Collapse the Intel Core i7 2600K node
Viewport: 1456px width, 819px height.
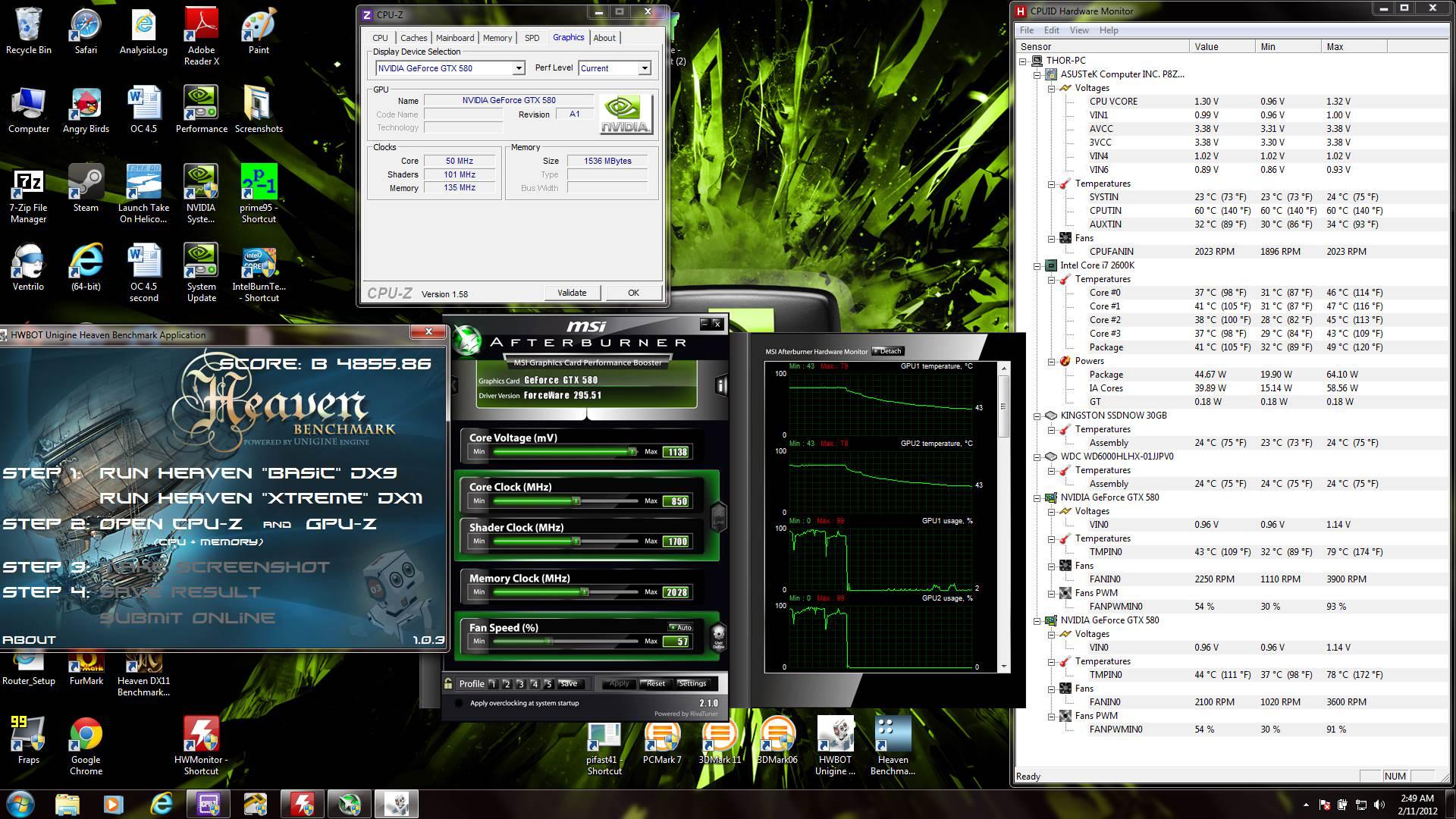tap(1037, 265)
